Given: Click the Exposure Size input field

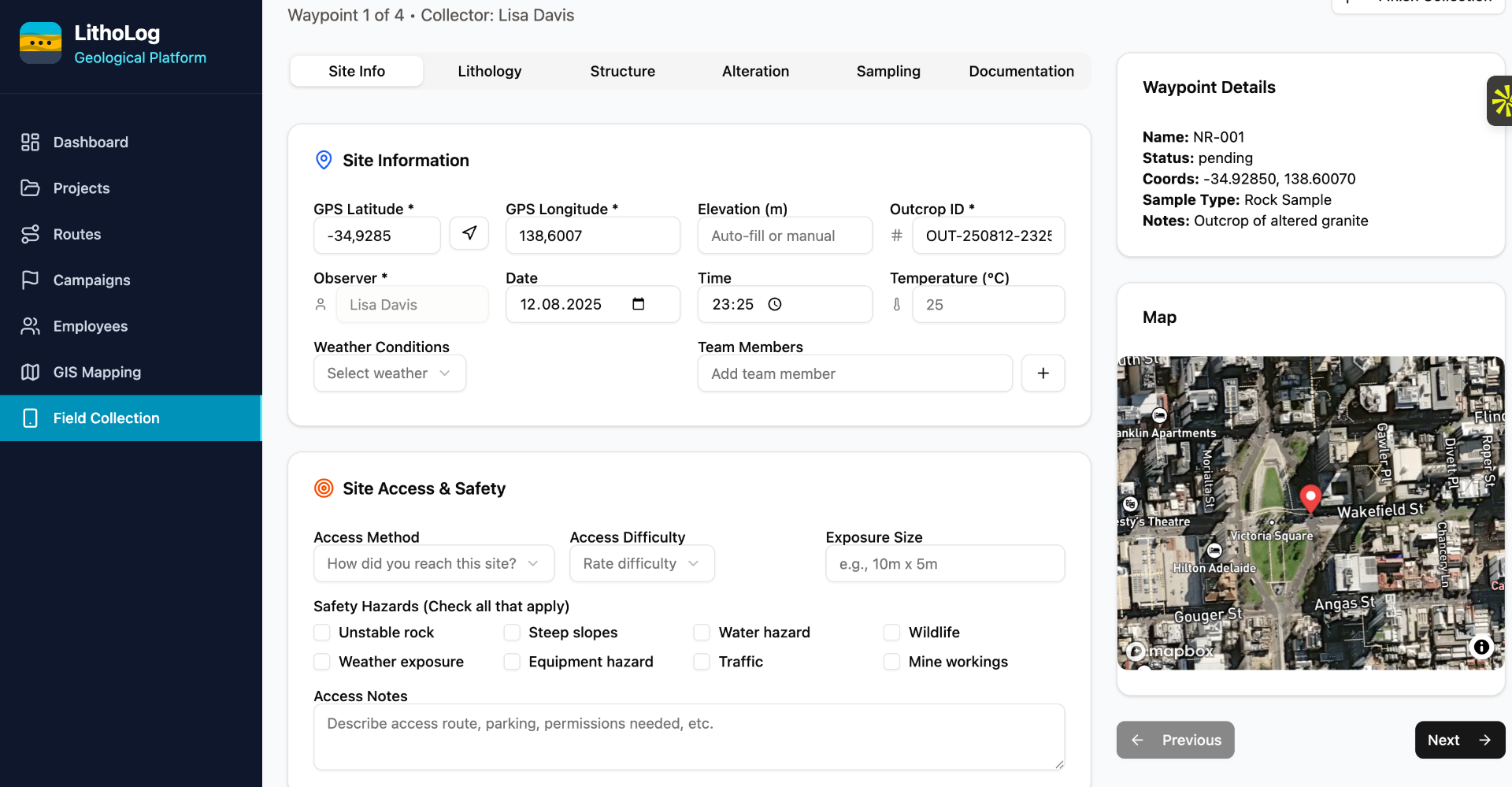Looking at the screenshot, I should pos(945,564).
